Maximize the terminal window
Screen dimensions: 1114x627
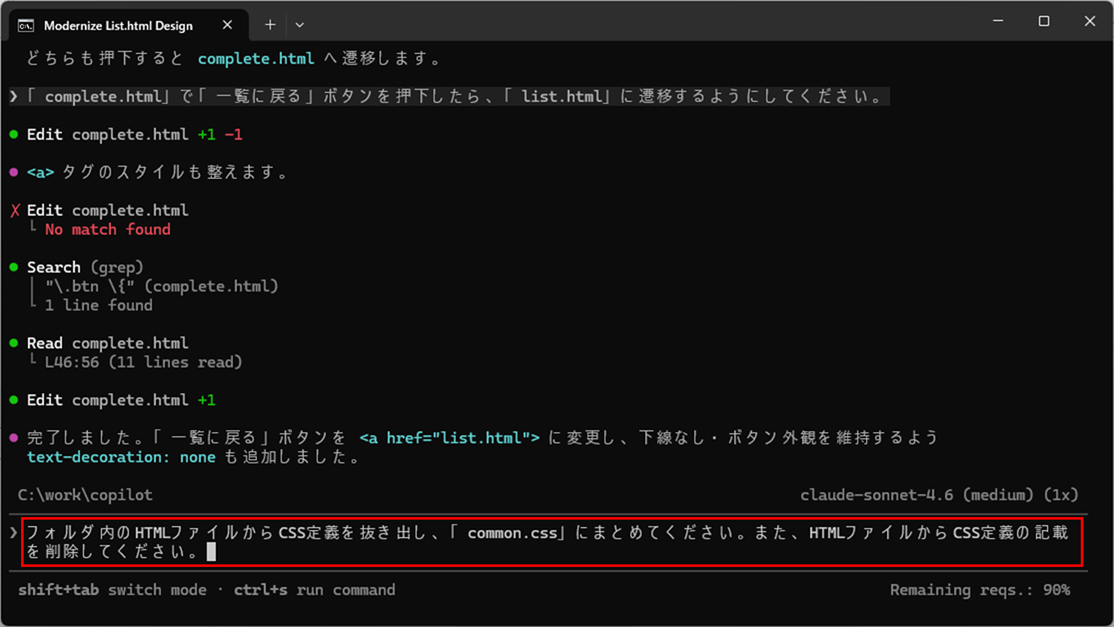coord(1043,22)
